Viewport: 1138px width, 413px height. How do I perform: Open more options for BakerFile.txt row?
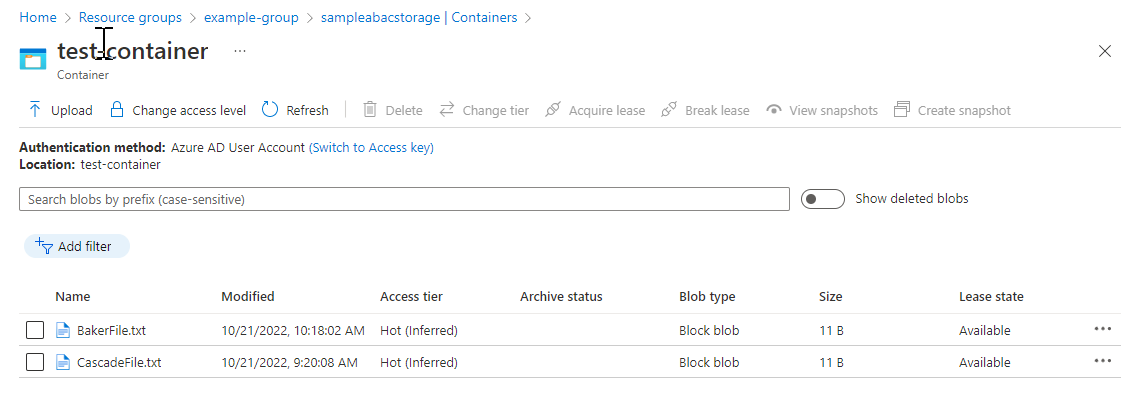point(1103,329)
